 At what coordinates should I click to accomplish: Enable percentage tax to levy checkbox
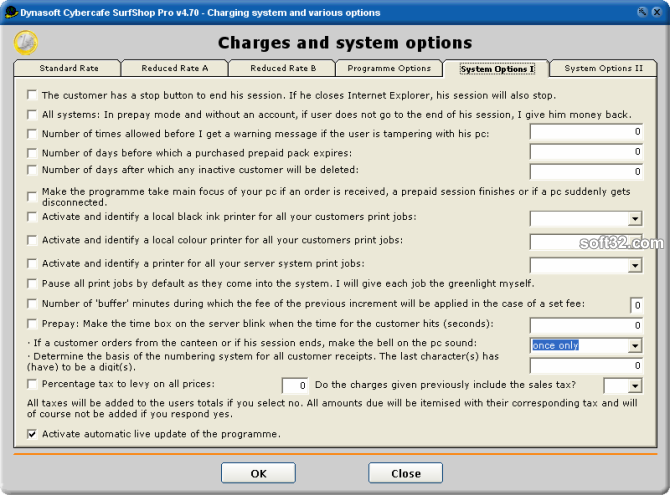pyautogui.click(x=32, y=384)
